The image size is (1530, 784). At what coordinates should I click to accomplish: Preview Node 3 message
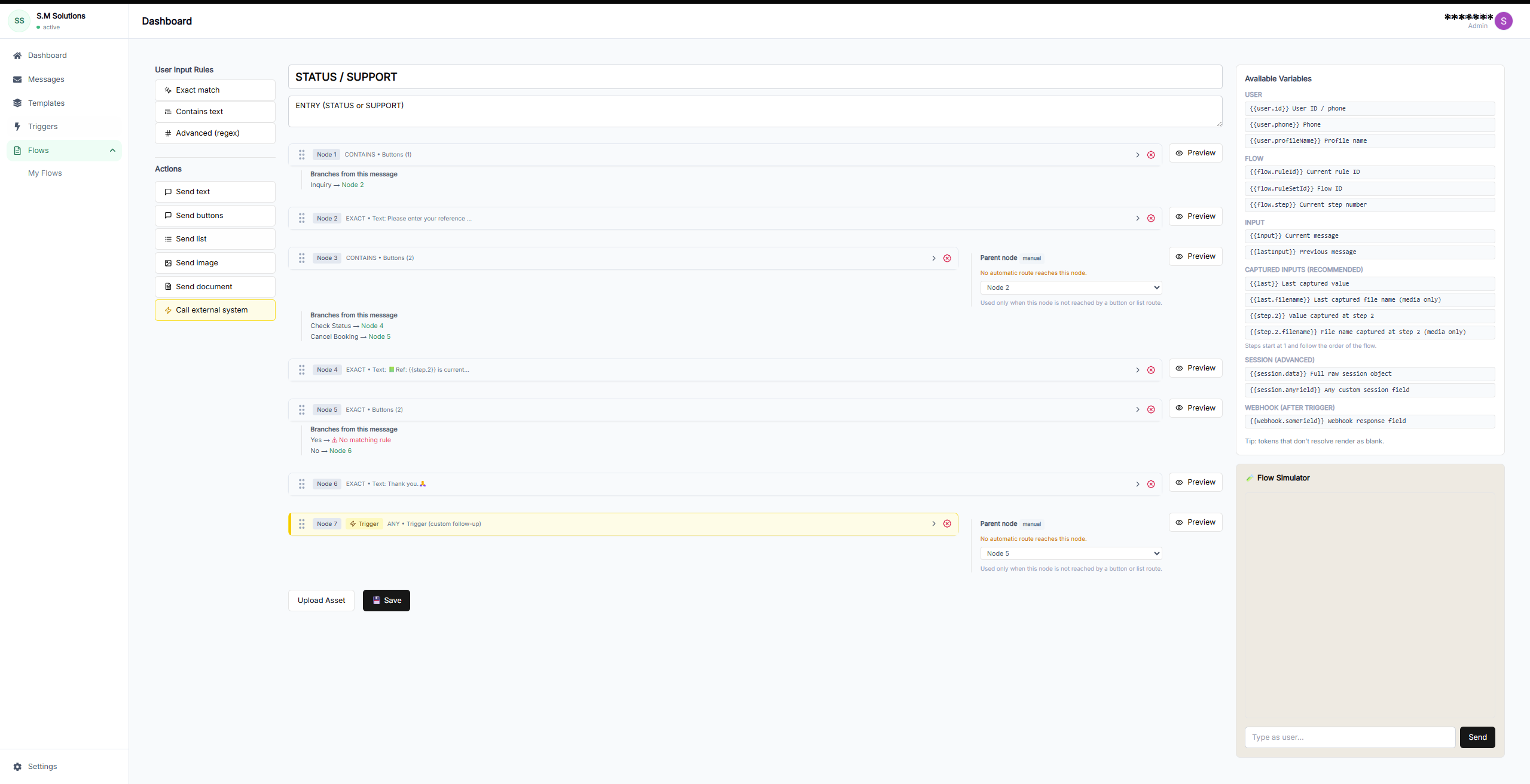[x=1195, y=256]
